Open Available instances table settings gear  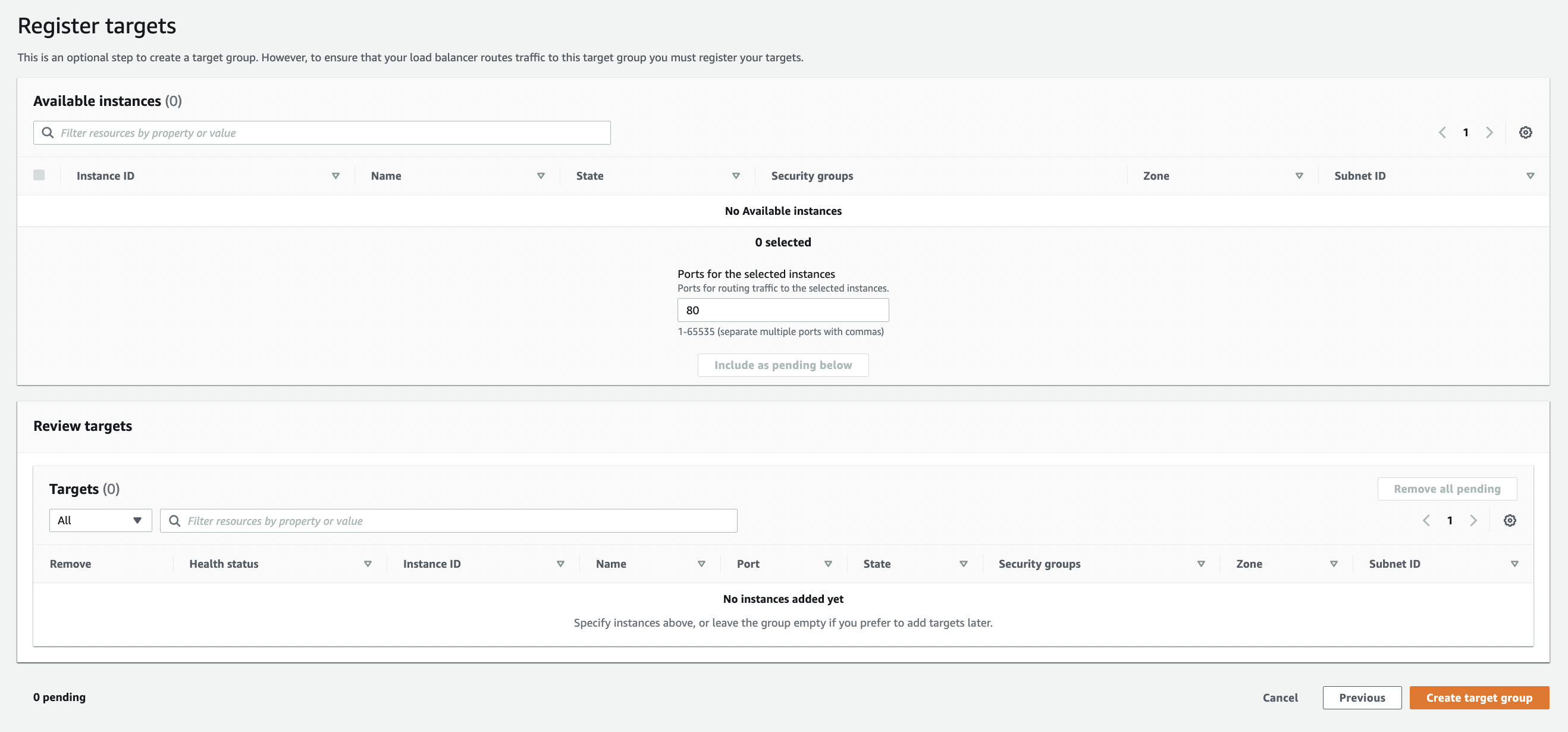point(1525,132)
